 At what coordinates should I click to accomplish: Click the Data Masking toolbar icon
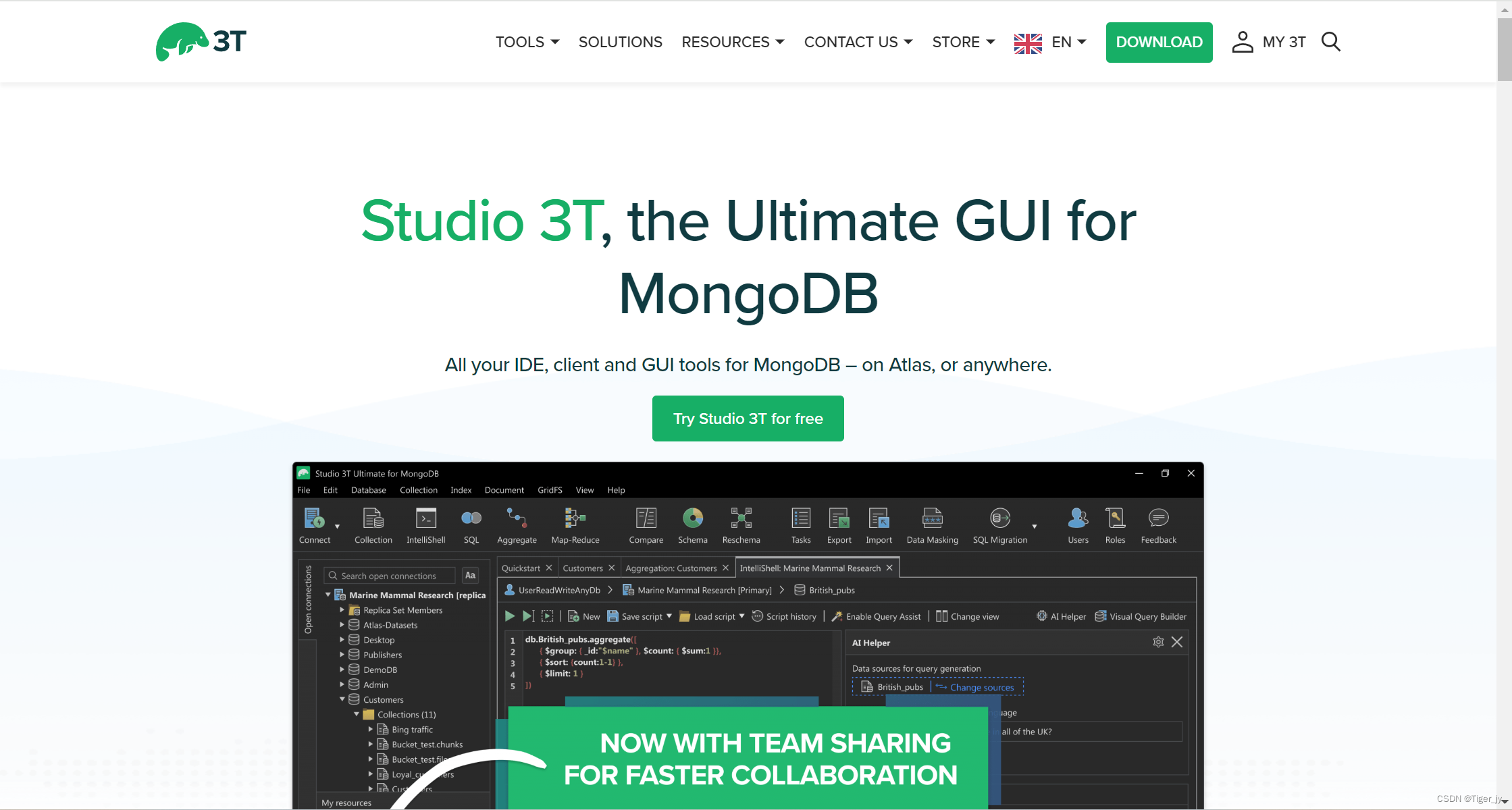pyautogui.click(x=932, y=519)
